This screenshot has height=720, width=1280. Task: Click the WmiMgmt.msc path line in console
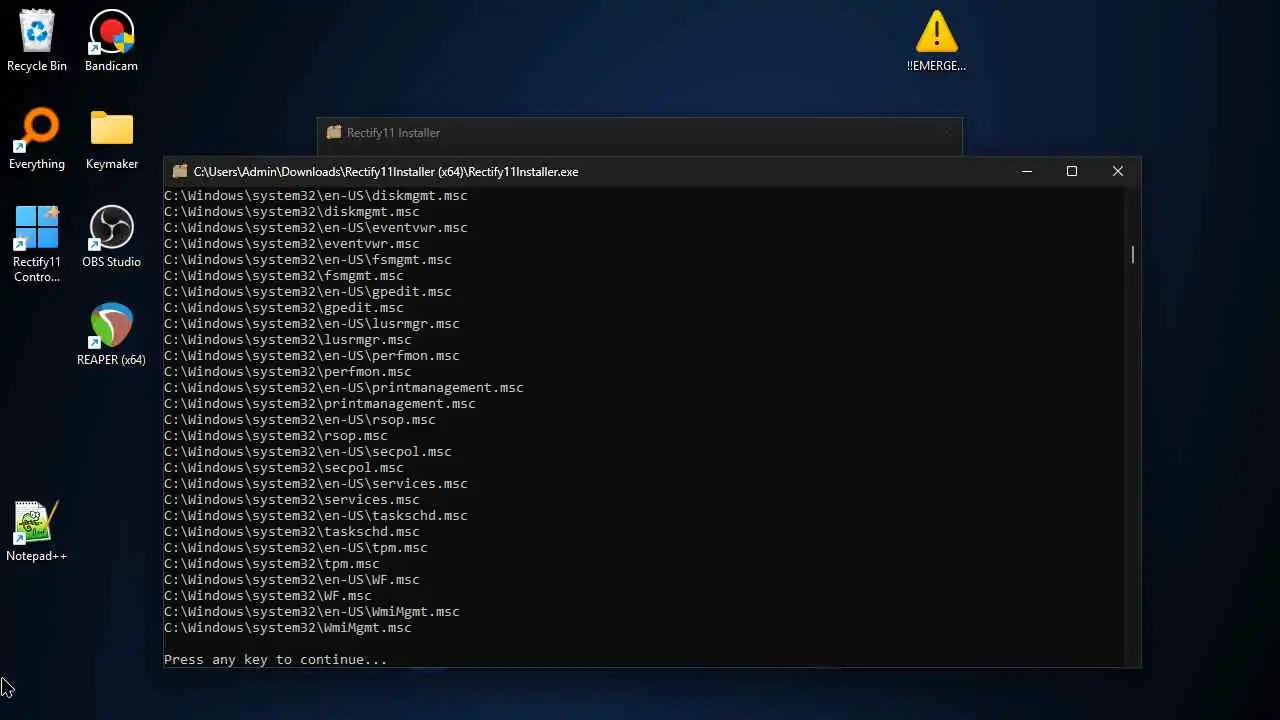coord(288,628)
